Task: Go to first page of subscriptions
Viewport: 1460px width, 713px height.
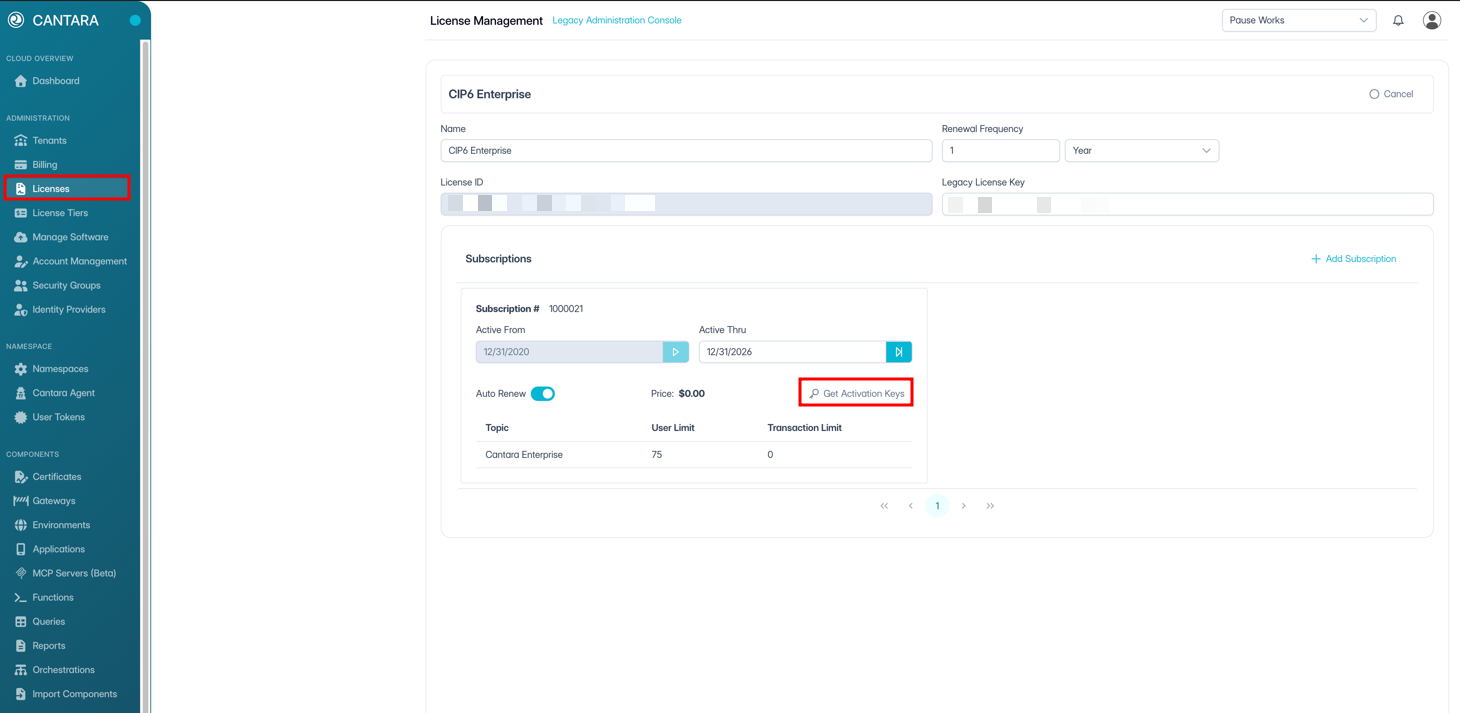Action: coord(884,506)
